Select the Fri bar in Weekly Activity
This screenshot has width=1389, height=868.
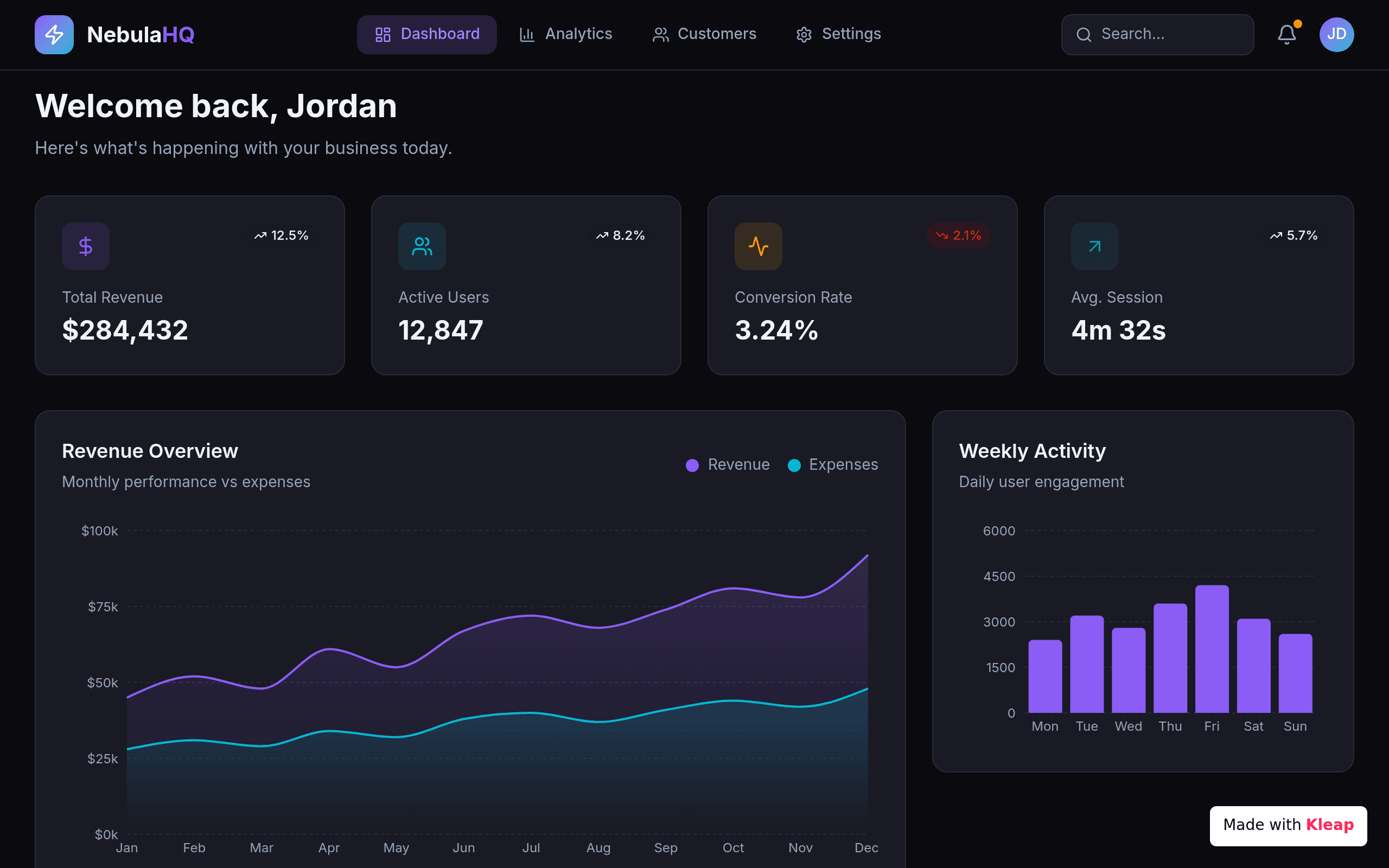[x=1212, y=649]
